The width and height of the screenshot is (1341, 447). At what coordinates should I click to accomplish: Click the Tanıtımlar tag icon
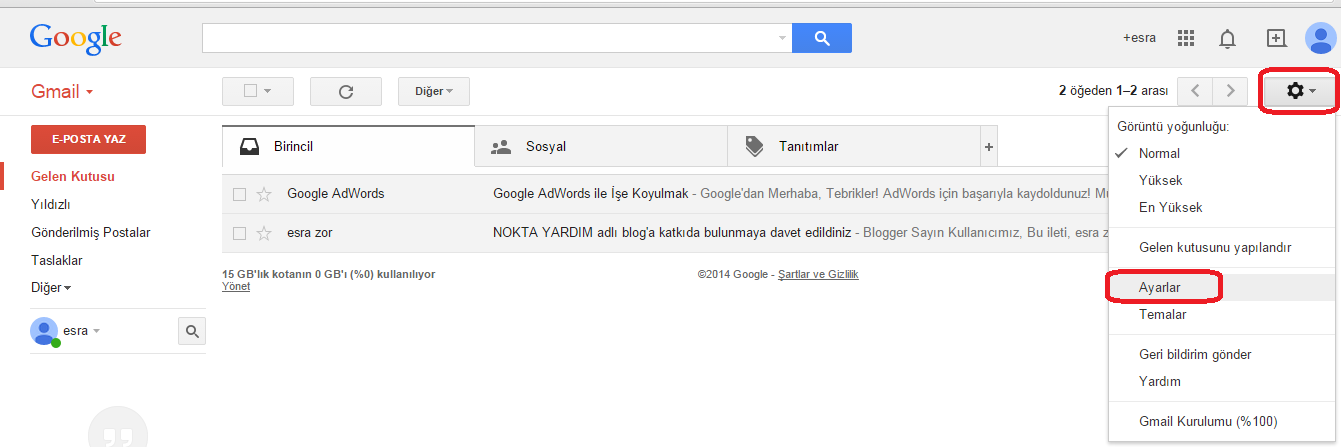coord(754,147)
